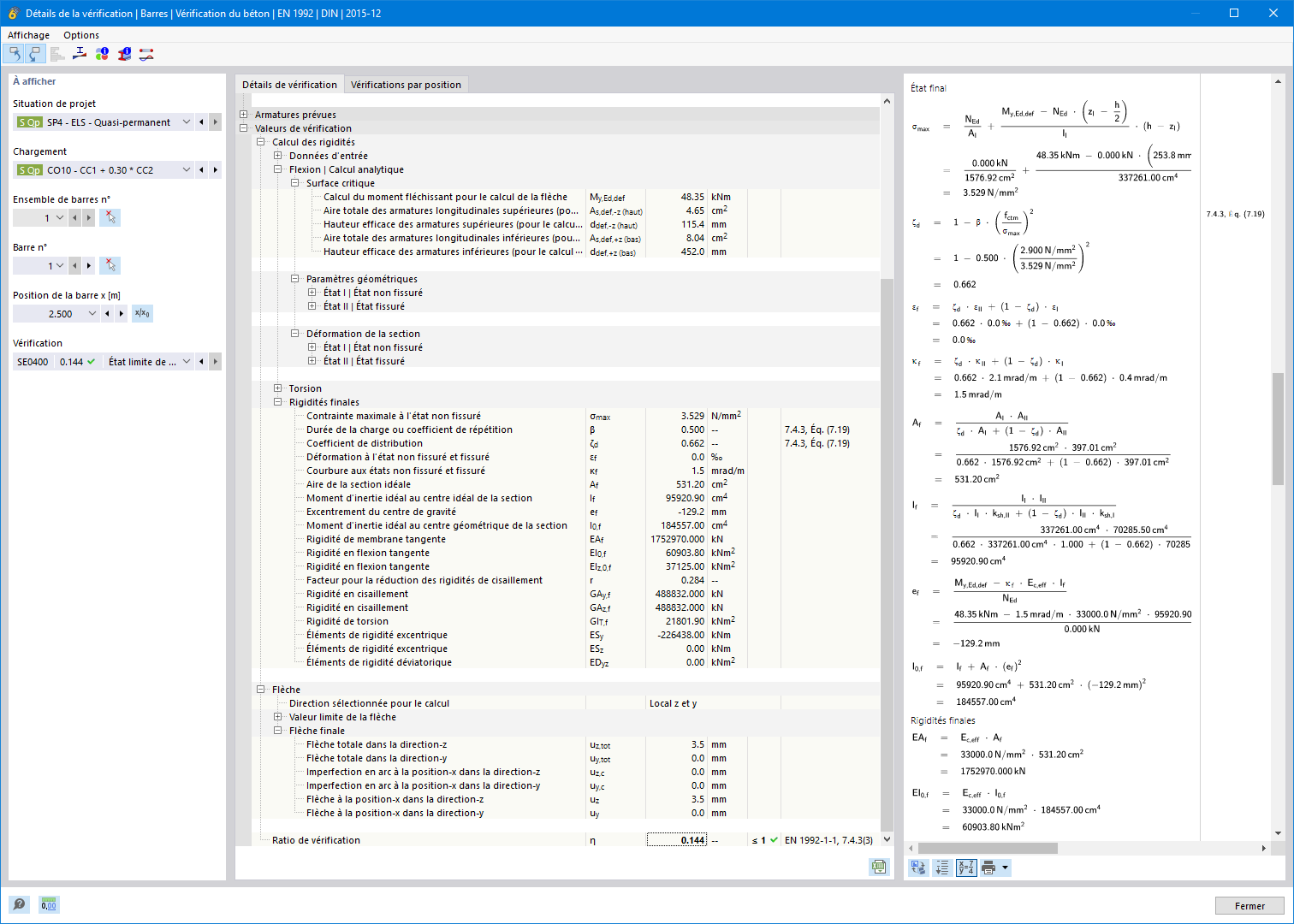Select the next Barre n° with the right arrow
This screenshot has width=1294, height=924.
point(89,266)
